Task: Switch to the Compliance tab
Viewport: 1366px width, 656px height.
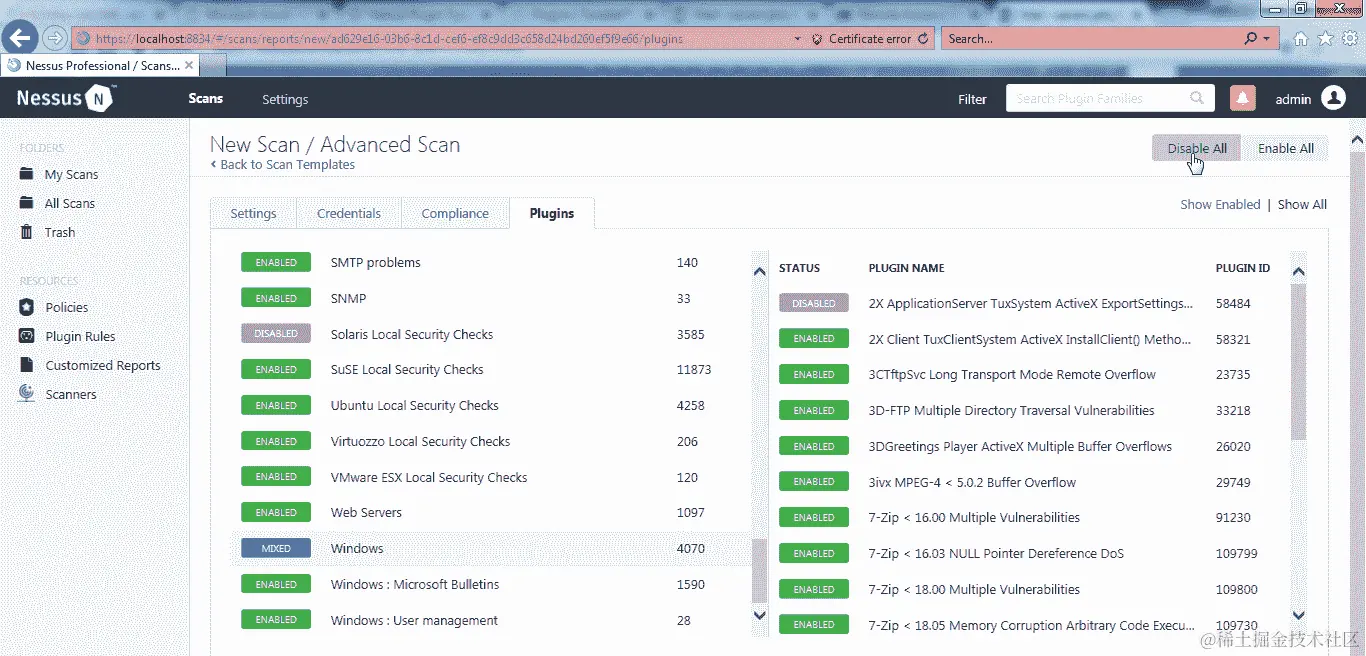Action: [455, 213]
